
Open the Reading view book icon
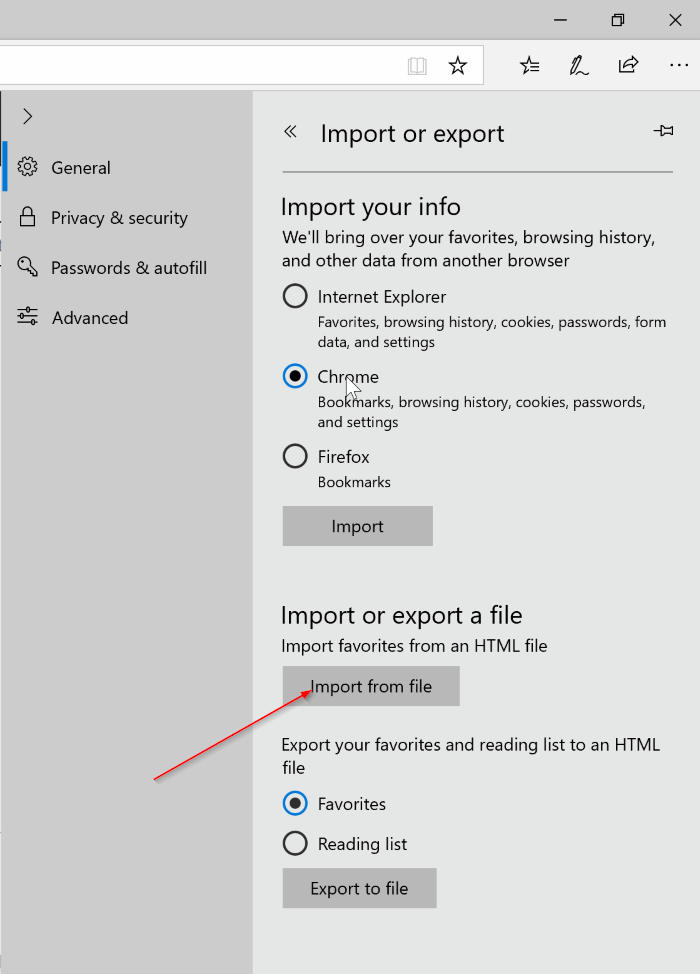[x=417, y=65]
